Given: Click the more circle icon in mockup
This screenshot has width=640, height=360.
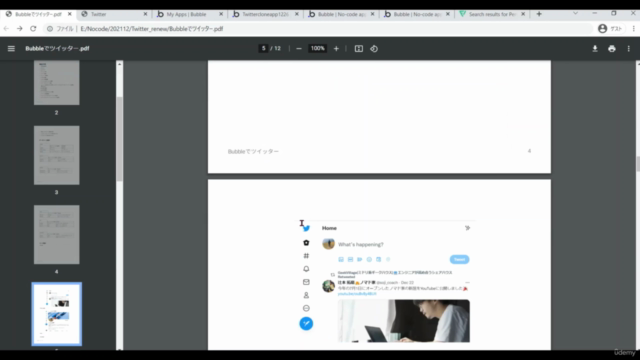Looking at the screenshot, I should click(306, 308).
